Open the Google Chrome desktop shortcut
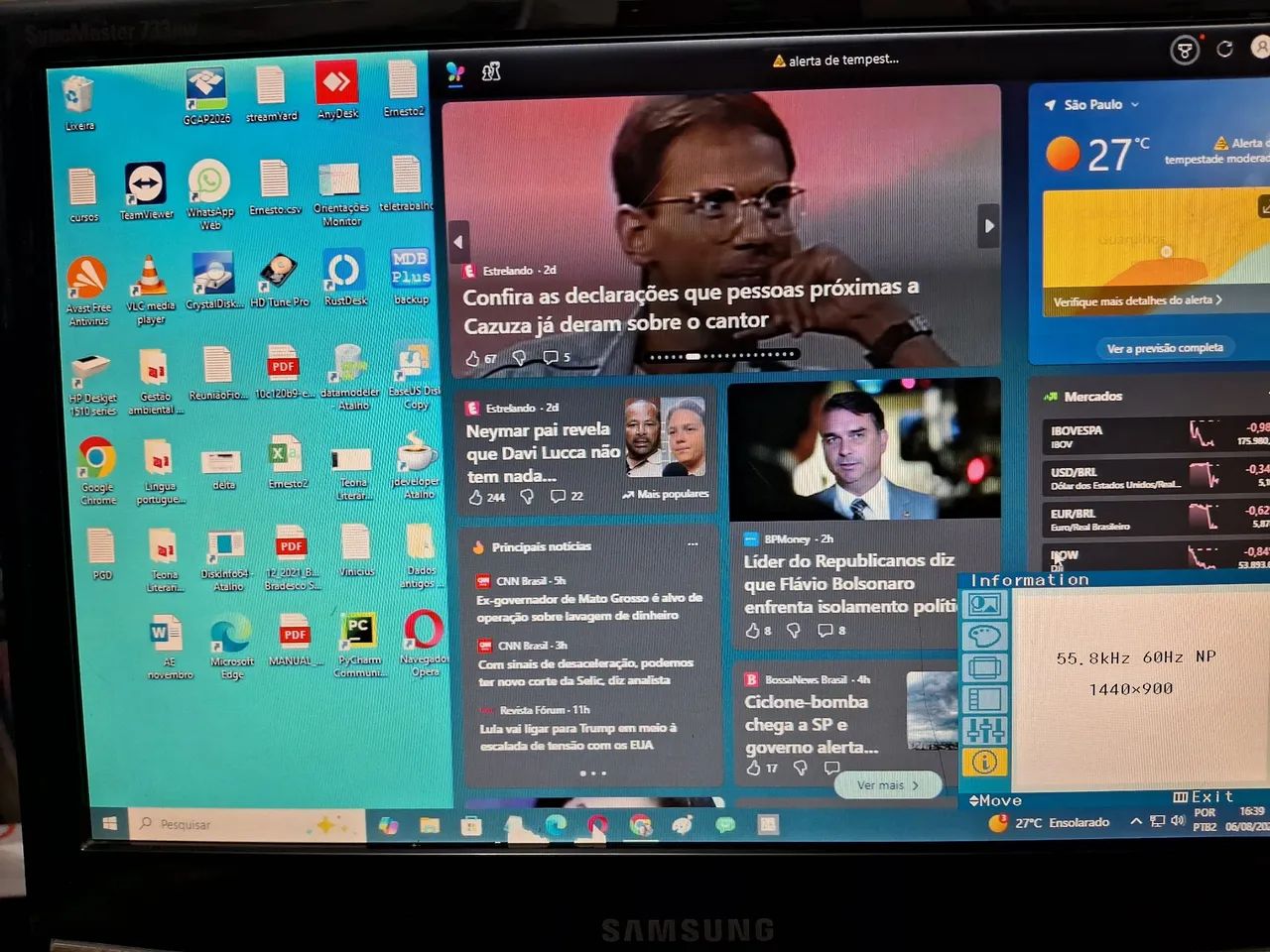This screenshot has height=952, width=1270. pos(97,472)
